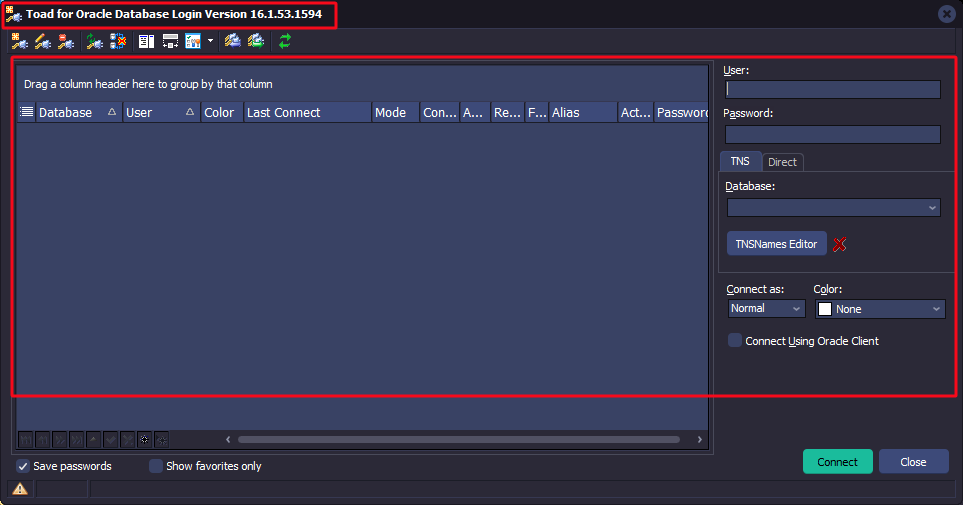Click the Last Connect column header
963x505 pixels.
307,112
